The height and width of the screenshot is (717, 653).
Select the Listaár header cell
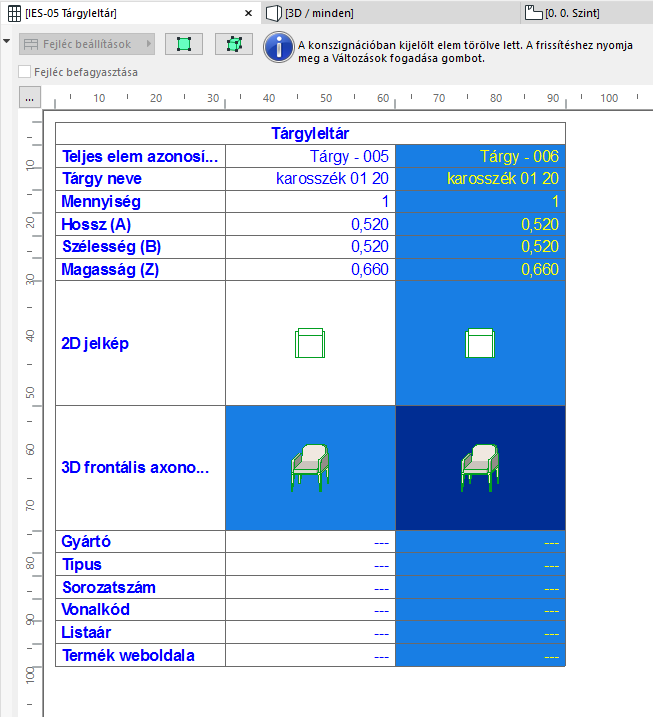140,632
